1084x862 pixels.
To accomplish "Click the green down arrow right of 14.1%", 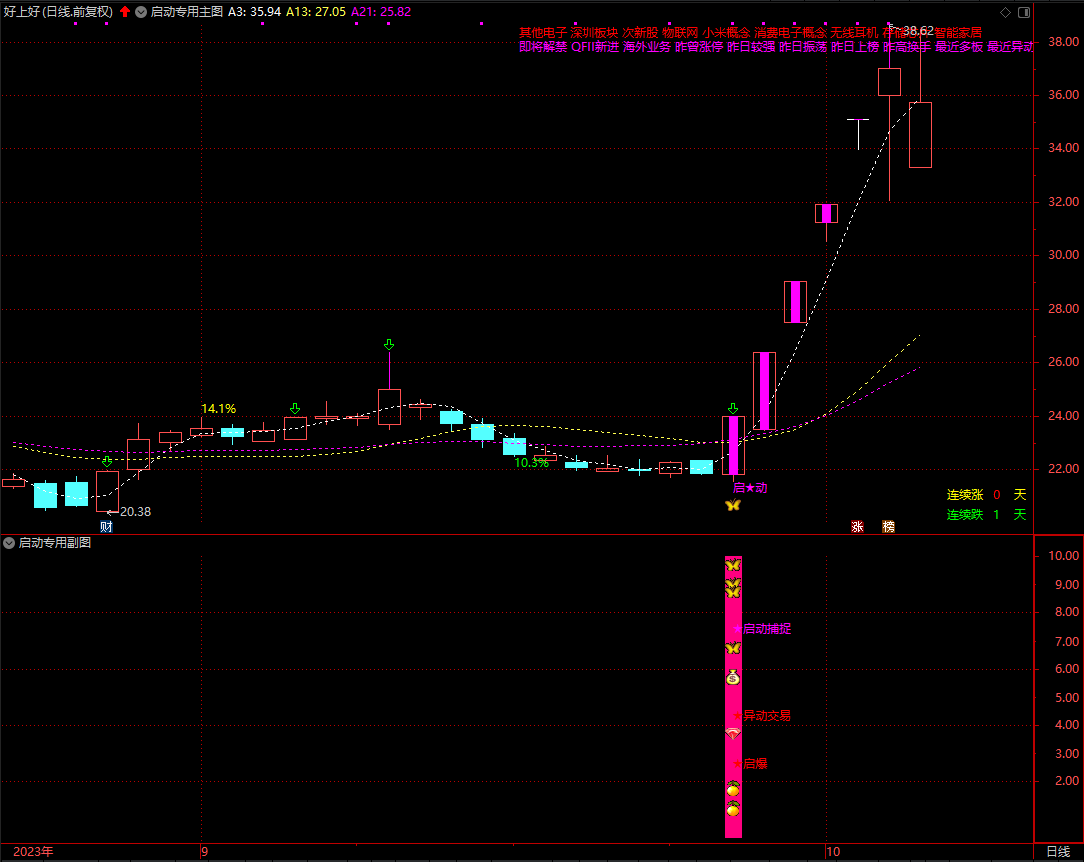I will [295, 409].
